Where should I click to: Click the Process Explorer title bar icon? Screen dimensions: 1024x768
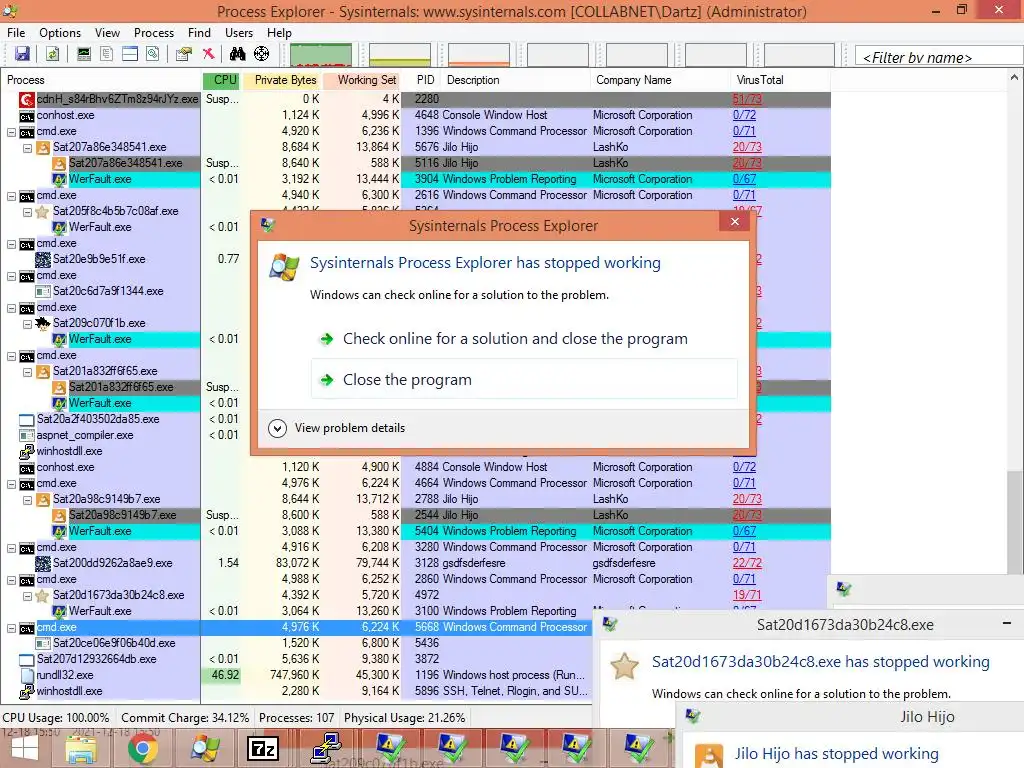[10, 11]
